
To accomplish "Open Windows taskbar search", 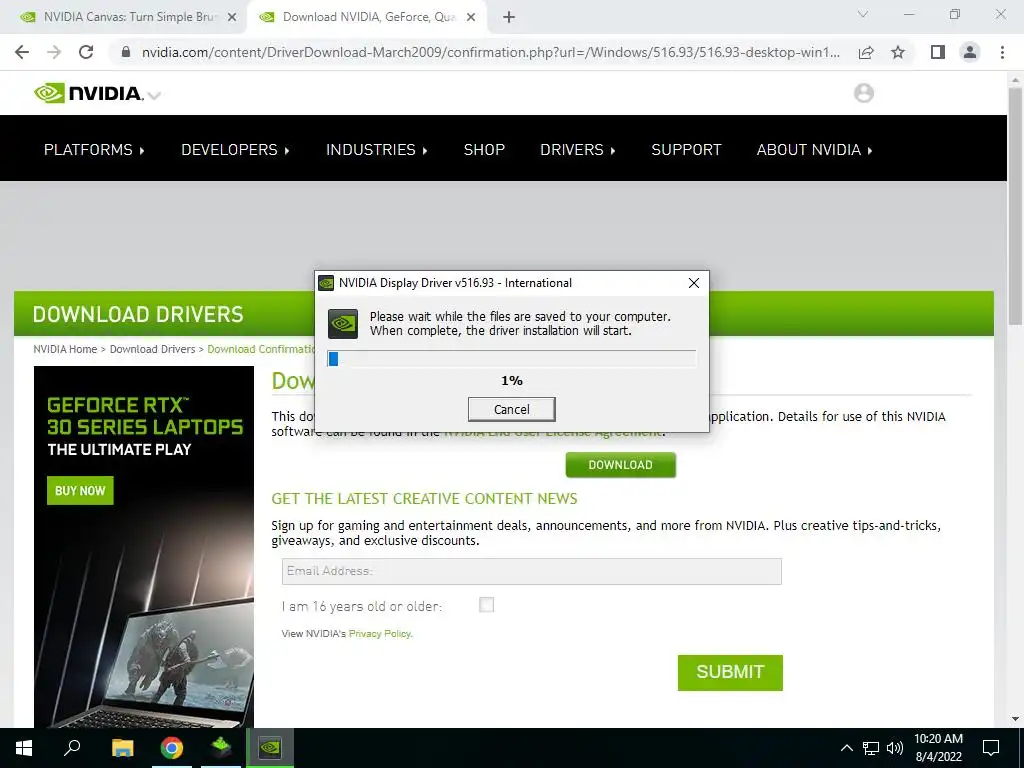I will pos(72,748).
